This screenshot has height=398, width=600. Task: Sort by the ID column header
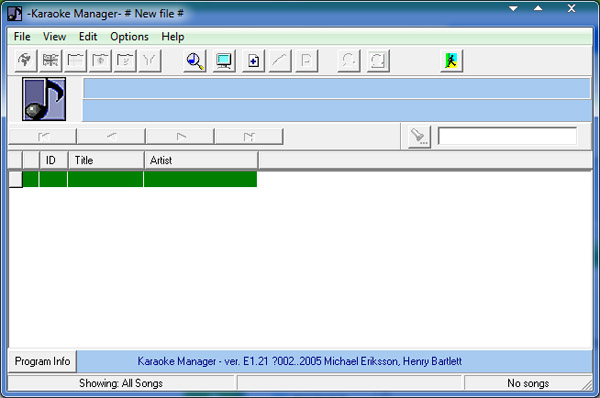coord(54,160)
